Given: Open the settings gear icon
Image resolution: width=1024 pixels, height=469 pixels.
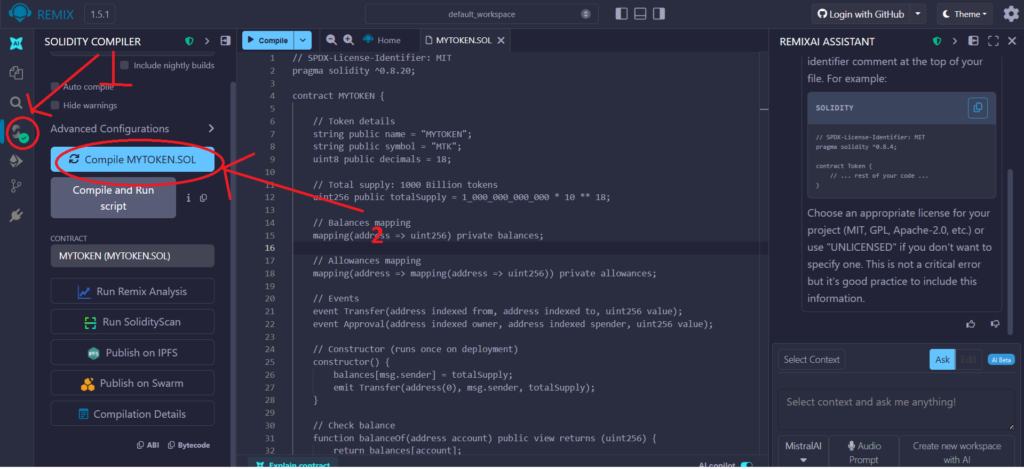Looking at the screenshot, I should pos(1010,14).
